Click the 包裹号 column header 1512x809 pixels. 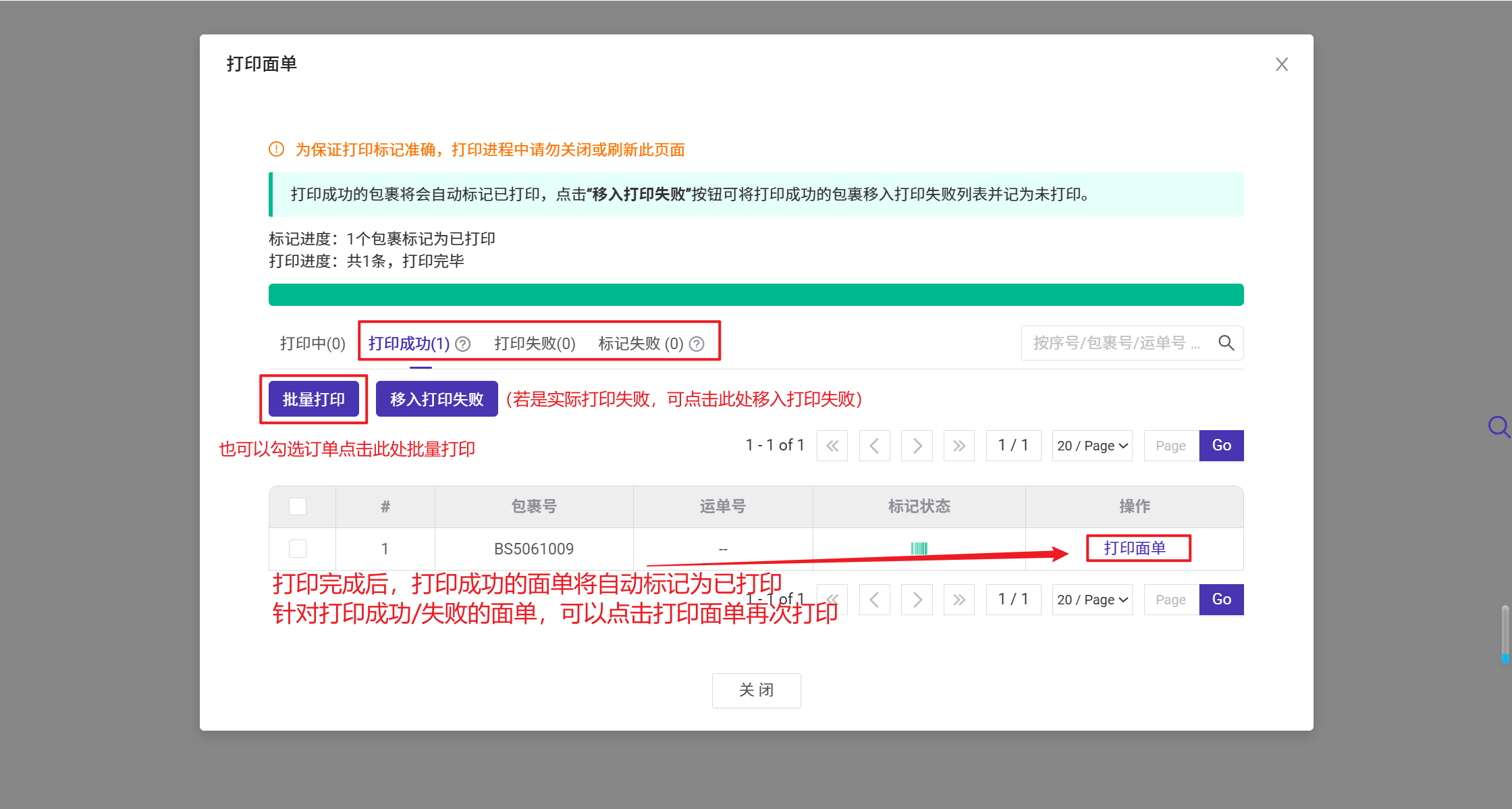point(534,506)
